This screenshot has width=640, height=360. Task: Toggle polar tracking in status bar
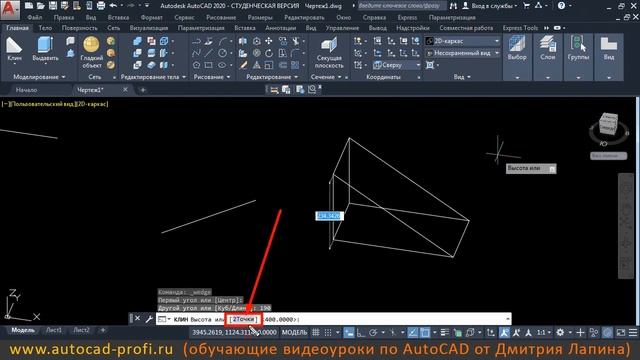pyautogui.click(x=373, y=333)
